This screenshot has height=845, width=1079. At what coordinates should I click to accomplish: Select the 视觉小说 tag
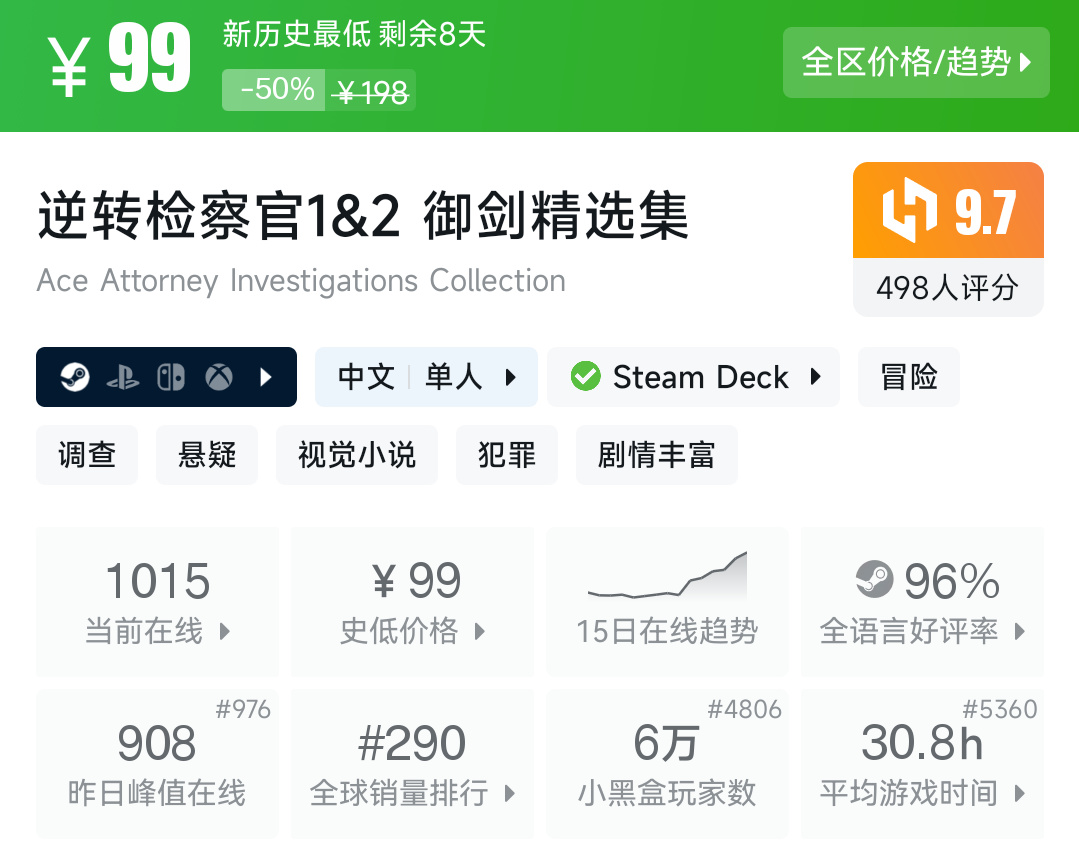[x=356, y=455]
